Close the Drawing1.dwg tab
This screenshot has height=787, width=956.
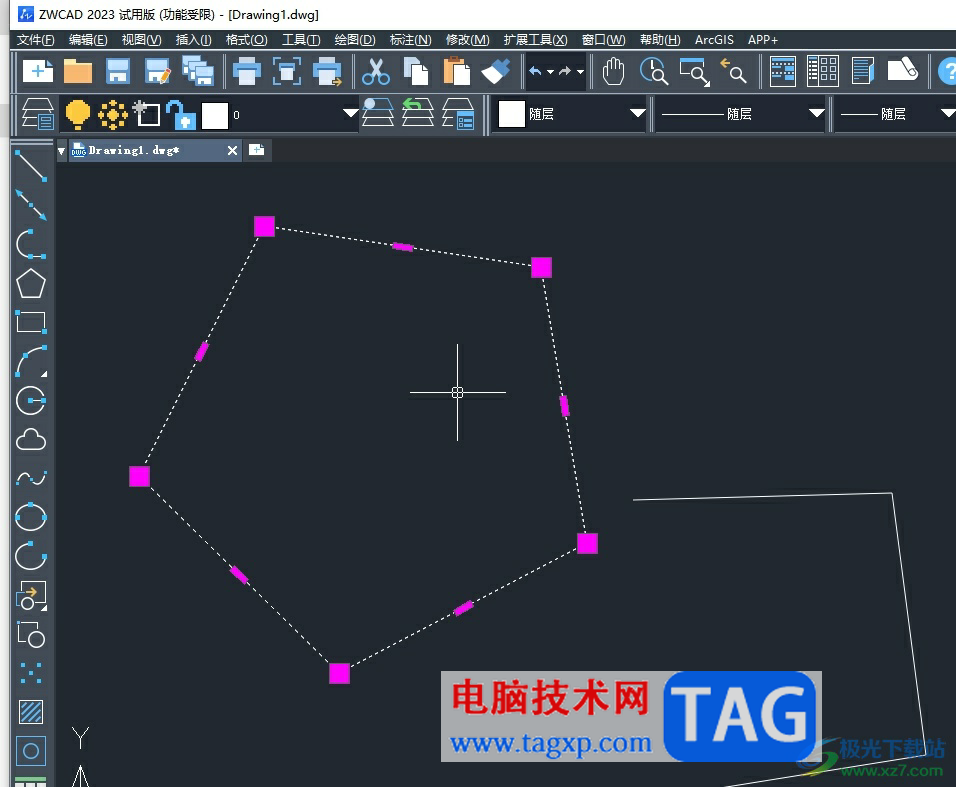coord(232,151)
